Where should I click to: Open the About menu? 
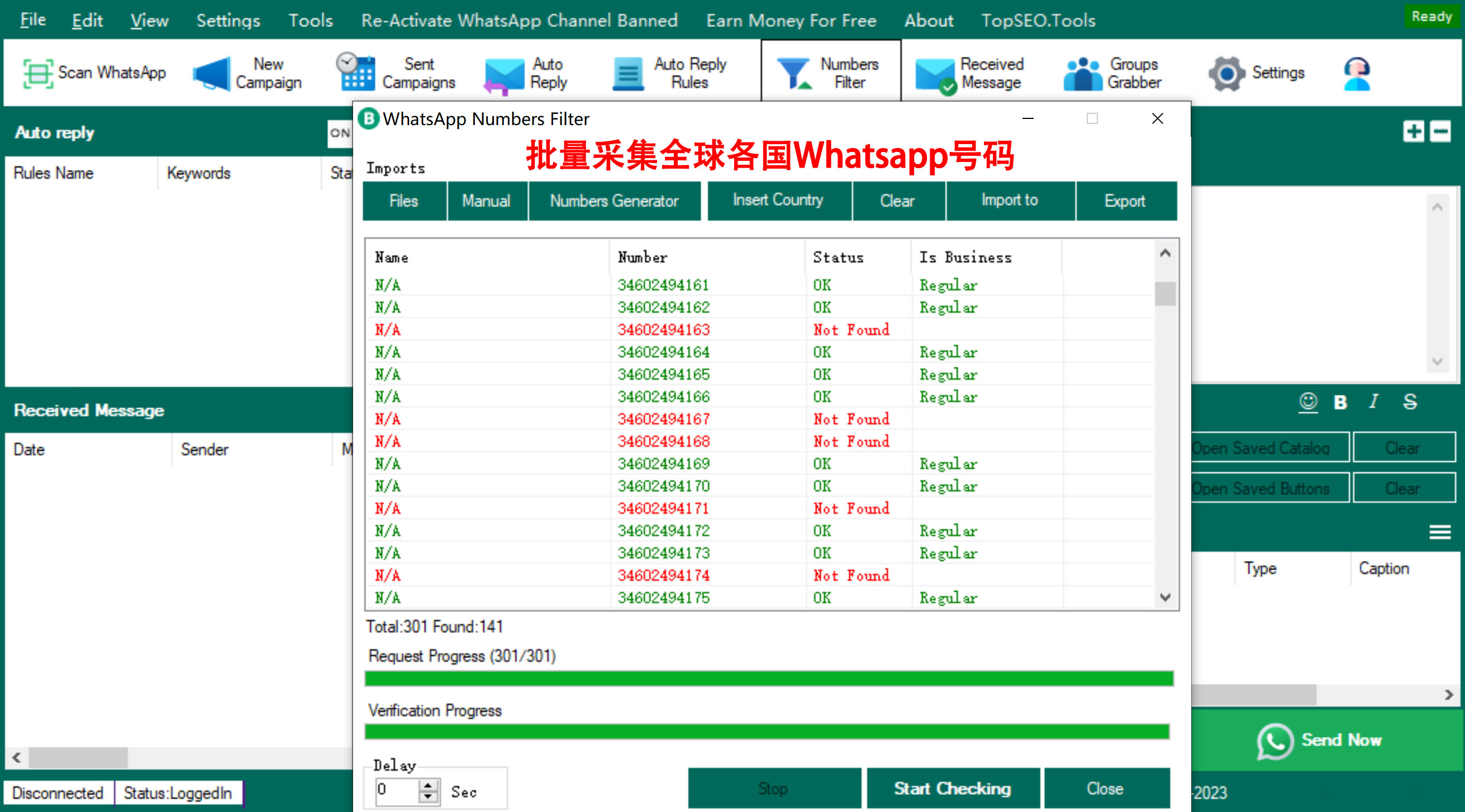(x=929, y=21)
